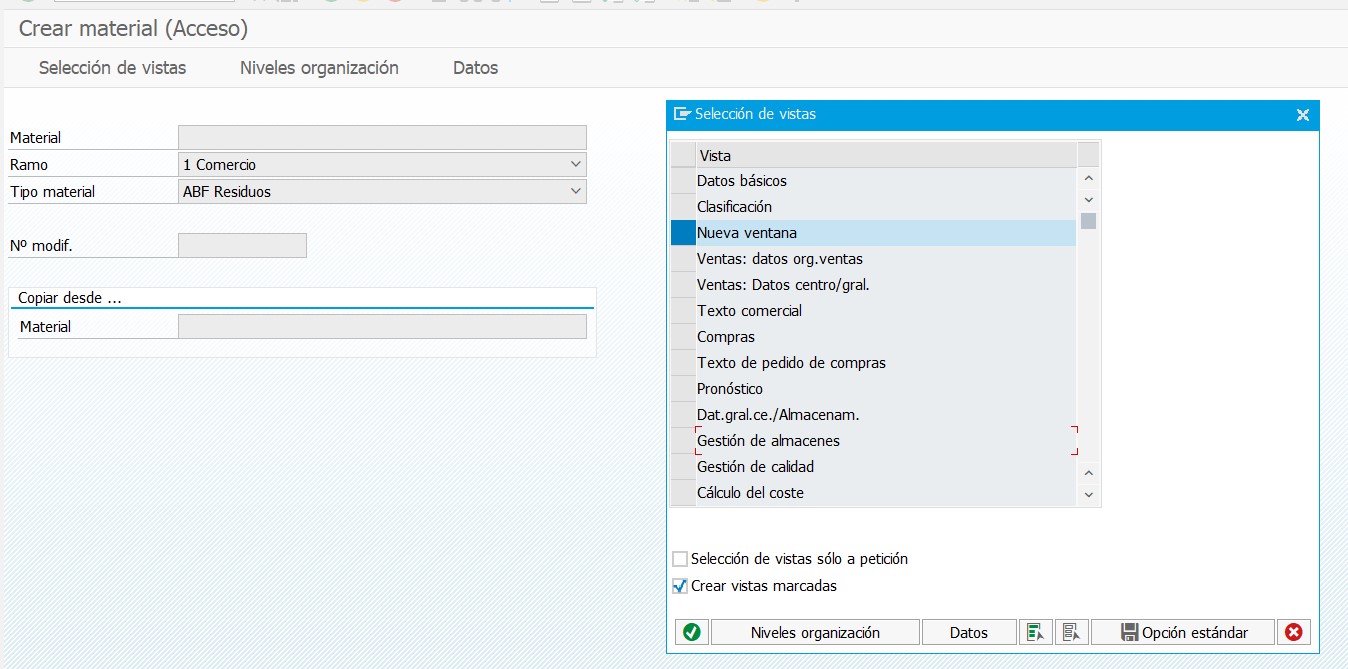The height and width of the screenshot is (669, 1348).
Task: Click the Nº modif. input field
Action: (242, 245)
